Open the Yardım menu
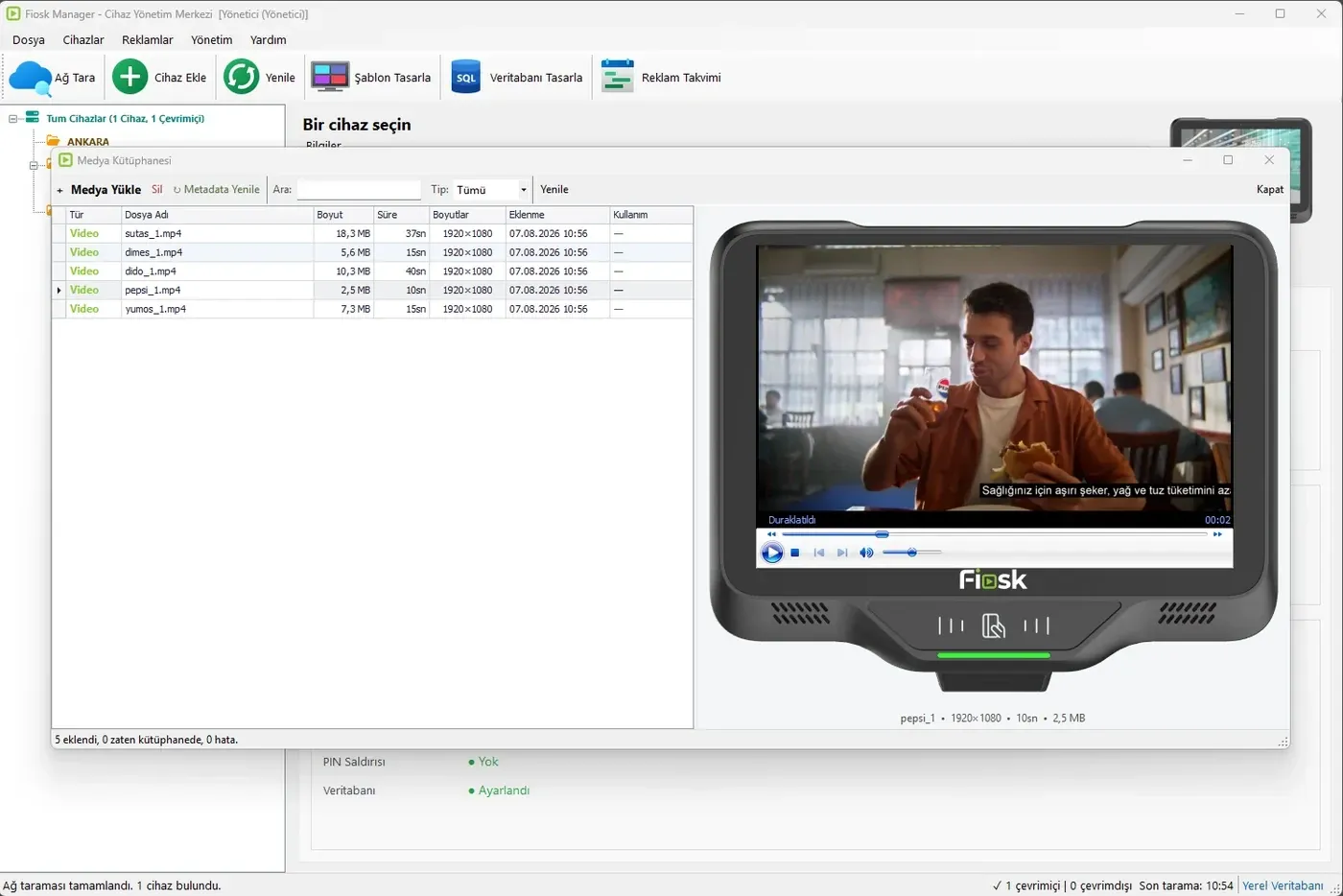Screen dimensions: 1343x896 (269, 40)
